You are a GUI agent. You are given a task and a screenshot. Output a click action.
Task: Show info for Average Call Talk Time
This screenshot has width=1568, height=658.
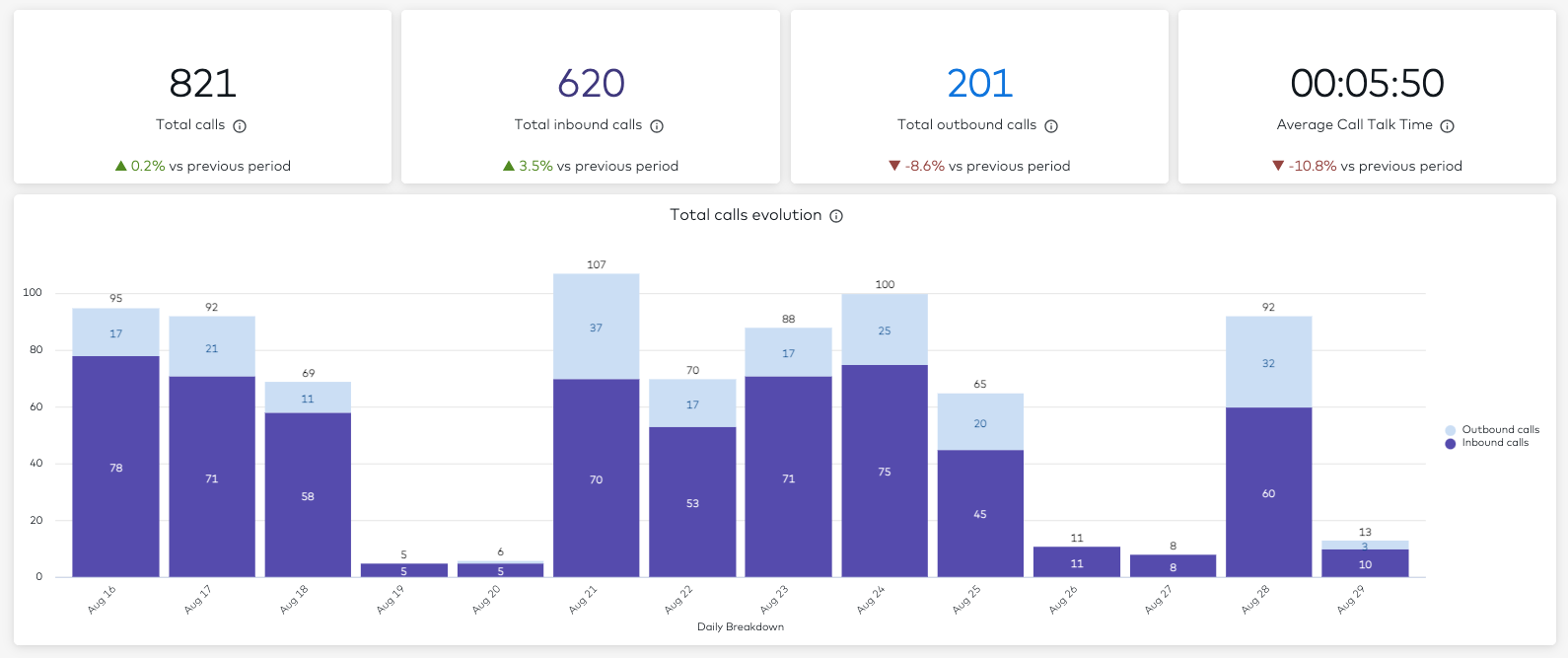click(1447, 126)
